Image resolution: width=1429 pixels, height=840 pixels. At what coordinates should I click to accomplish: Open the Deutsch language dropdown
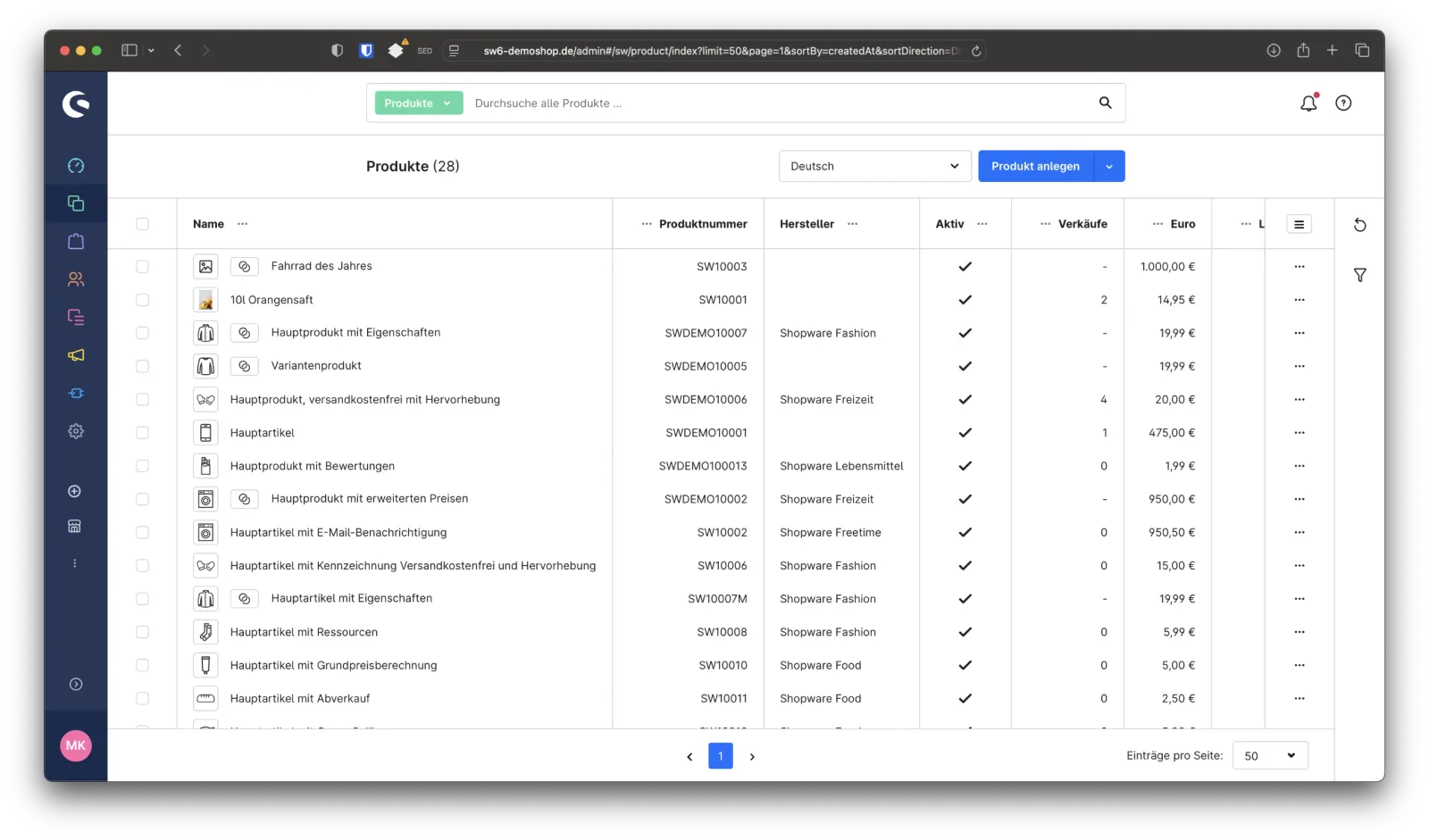[874, 166]
